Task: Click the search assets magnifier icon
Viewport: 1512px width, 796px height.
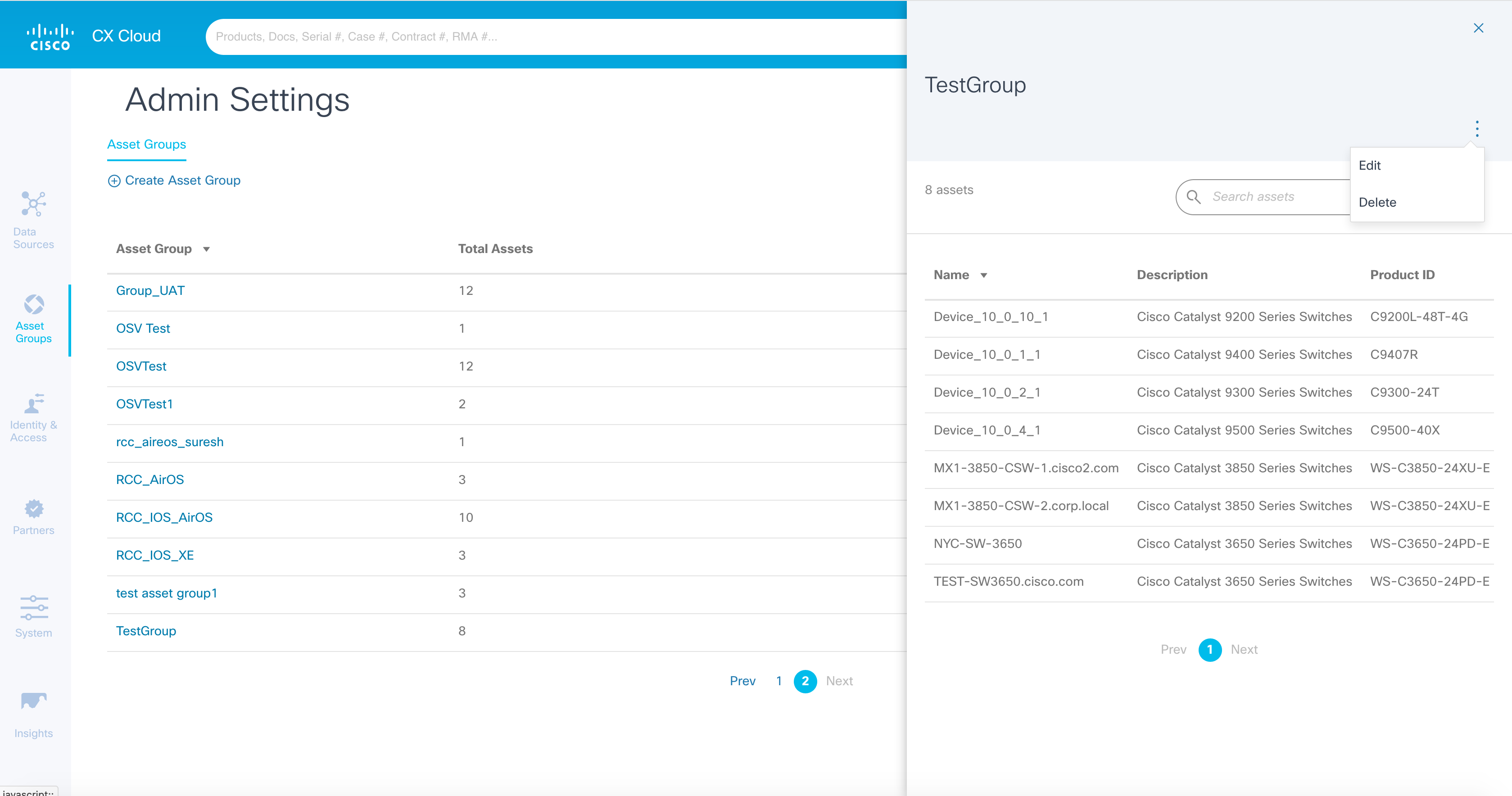Action: tap(1193, 197)
